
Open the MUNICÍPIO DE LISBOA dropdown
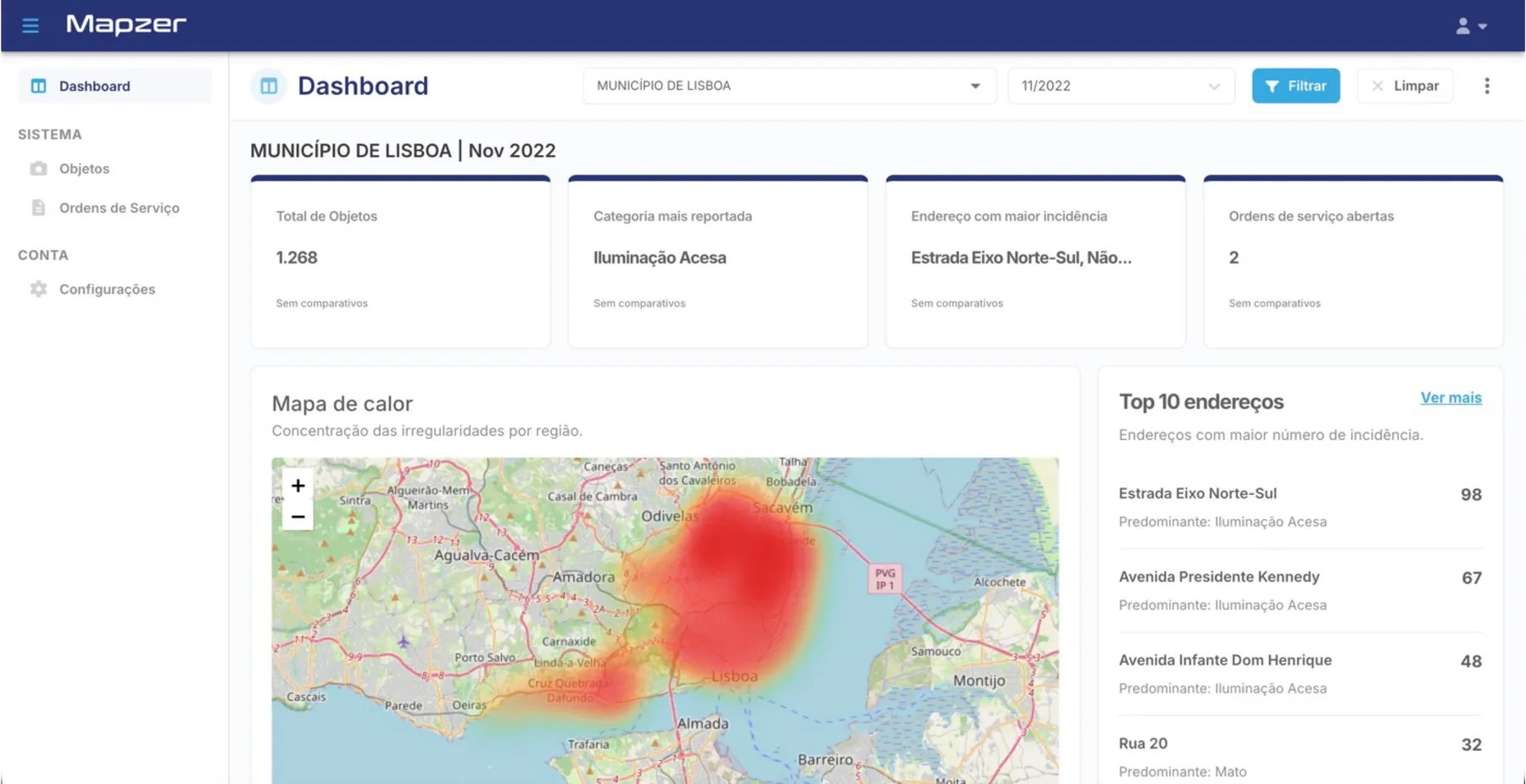(x=789, y=86)
